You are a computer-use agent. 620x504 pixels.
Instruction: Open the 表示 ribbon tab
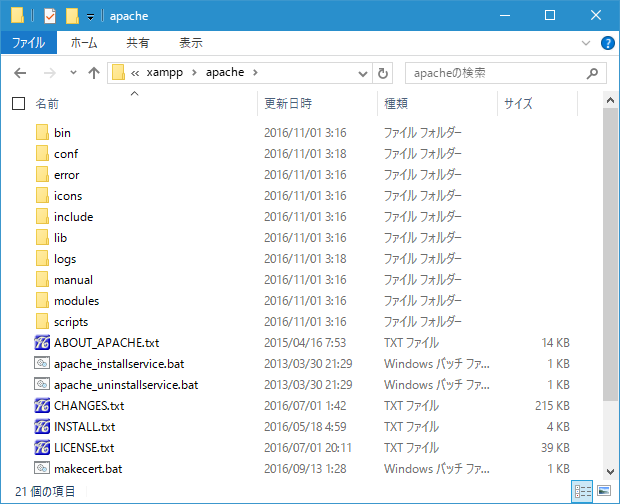point(191,43)
